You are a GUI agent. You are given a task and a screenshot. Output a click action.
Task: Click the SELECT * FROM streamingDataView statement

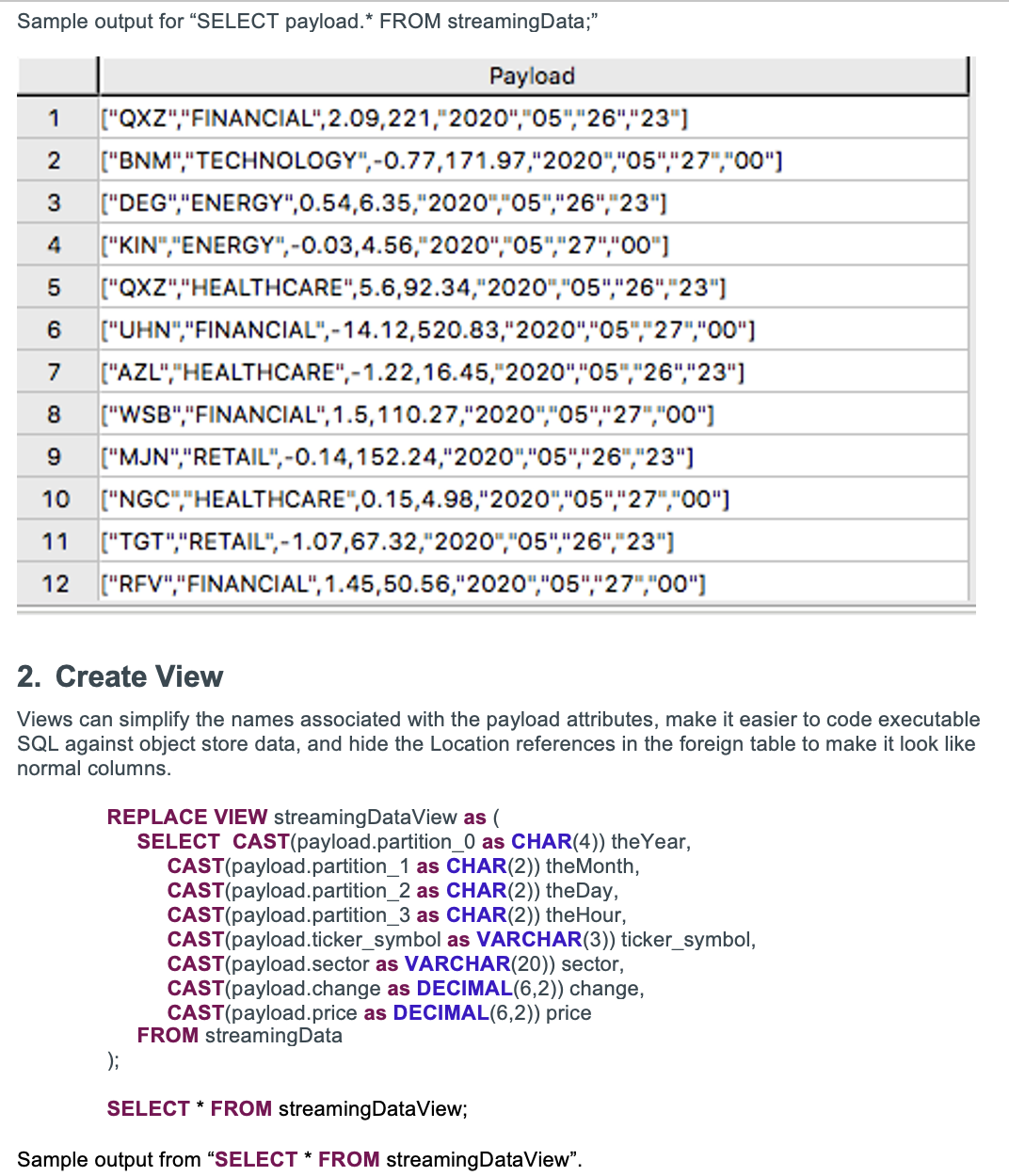(x=287, y=1108)
